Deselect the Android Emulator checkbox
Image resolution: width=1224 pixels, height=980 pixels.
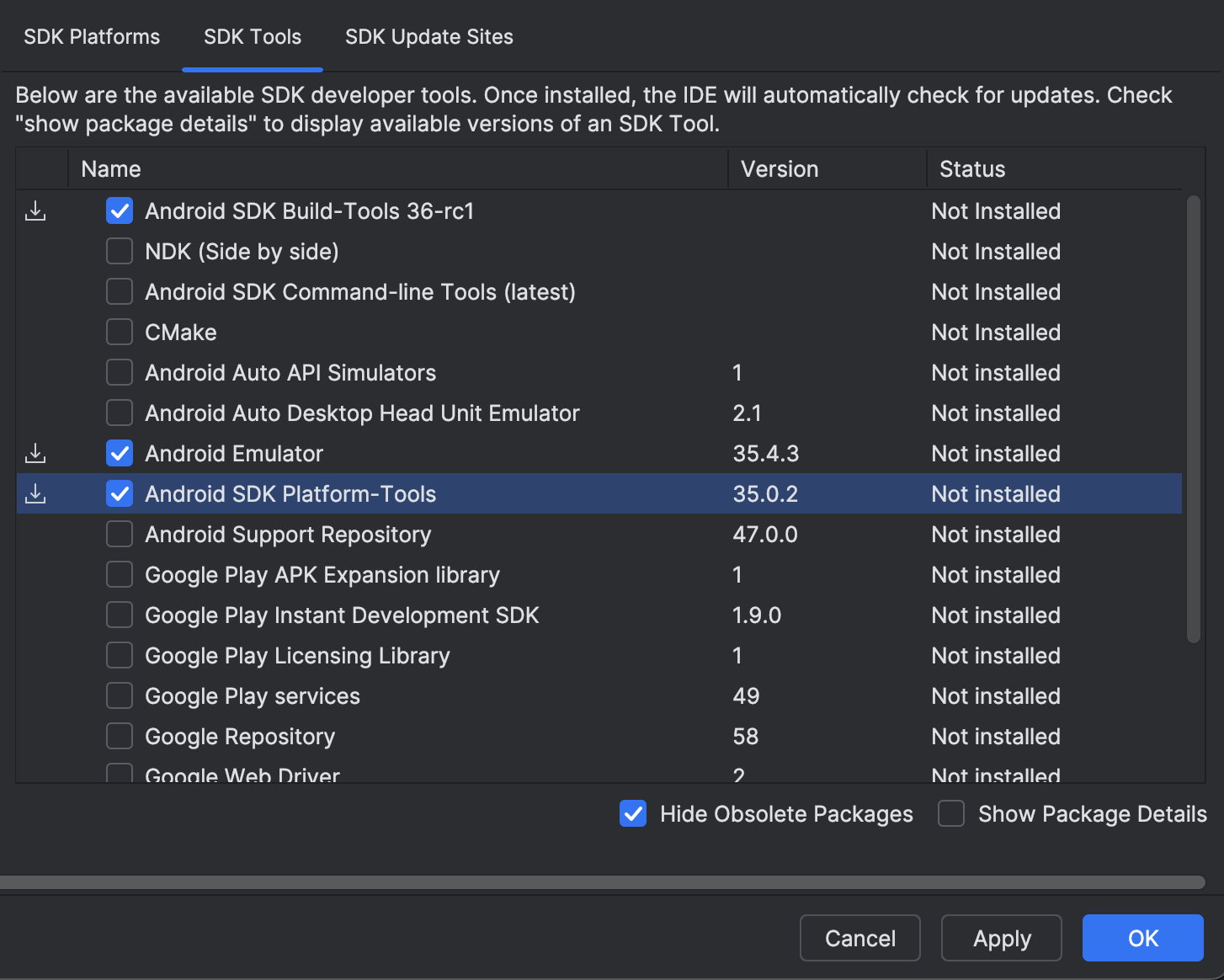tap(119, 453)
